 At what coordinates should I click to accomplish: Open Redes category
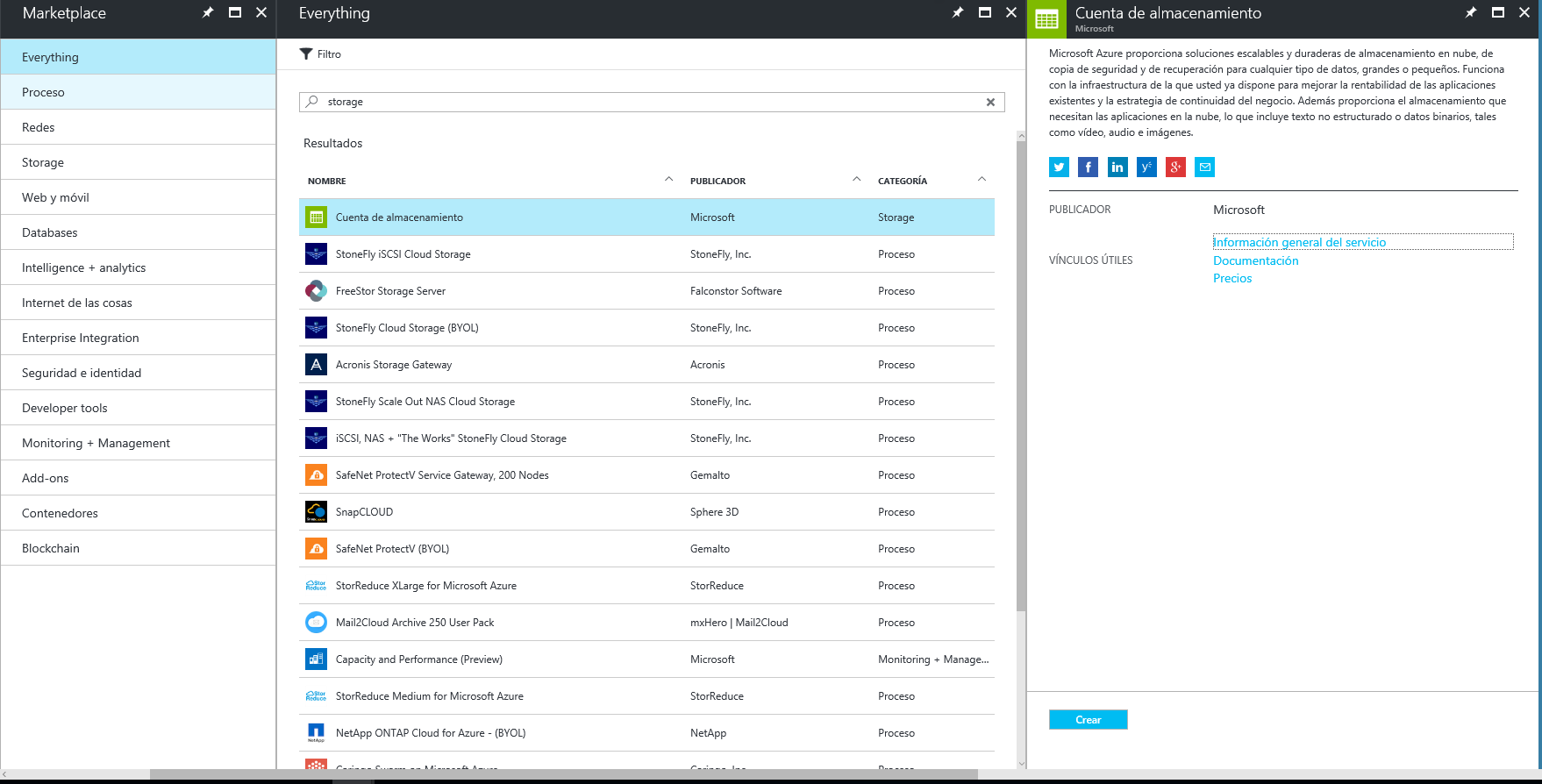(139, 127)
